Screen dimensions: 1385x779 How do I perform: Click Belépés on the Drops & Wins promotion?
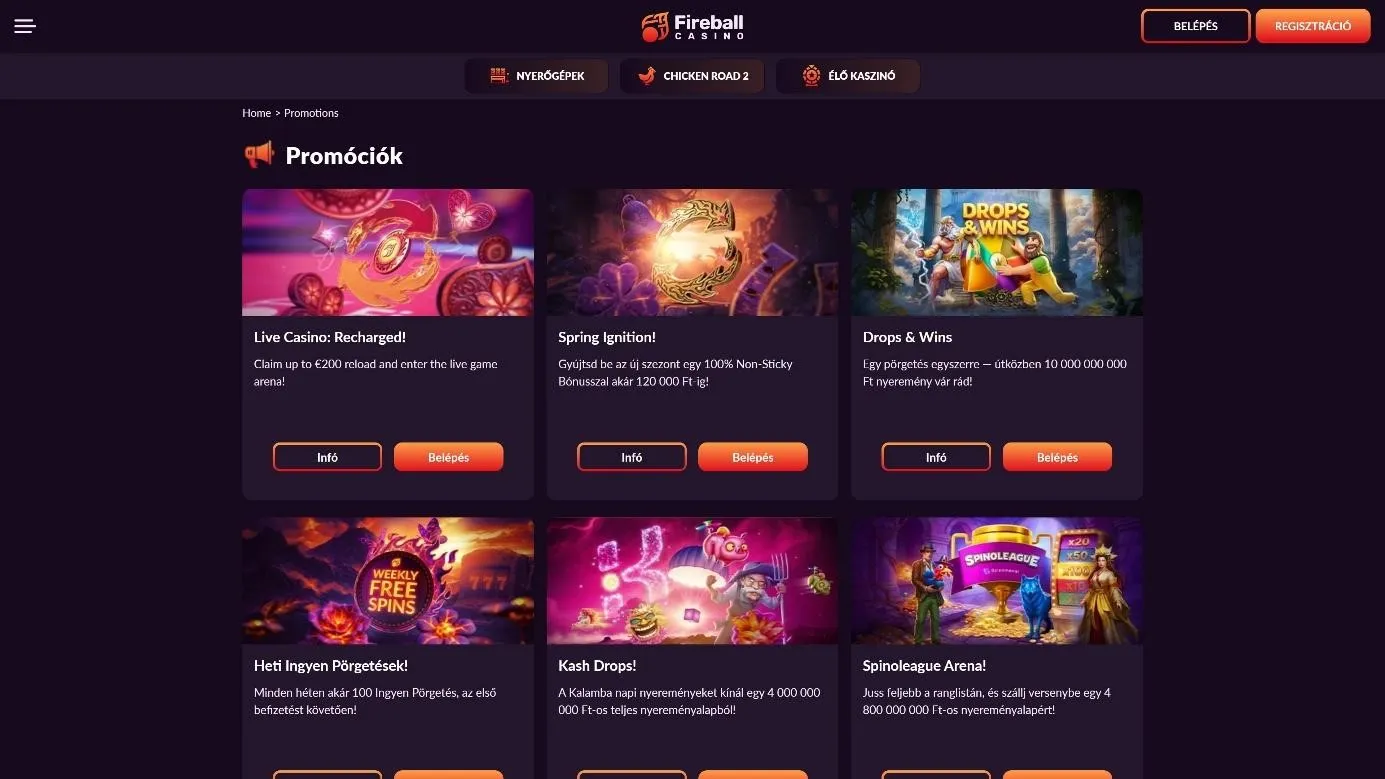(x=1057, y=457)
